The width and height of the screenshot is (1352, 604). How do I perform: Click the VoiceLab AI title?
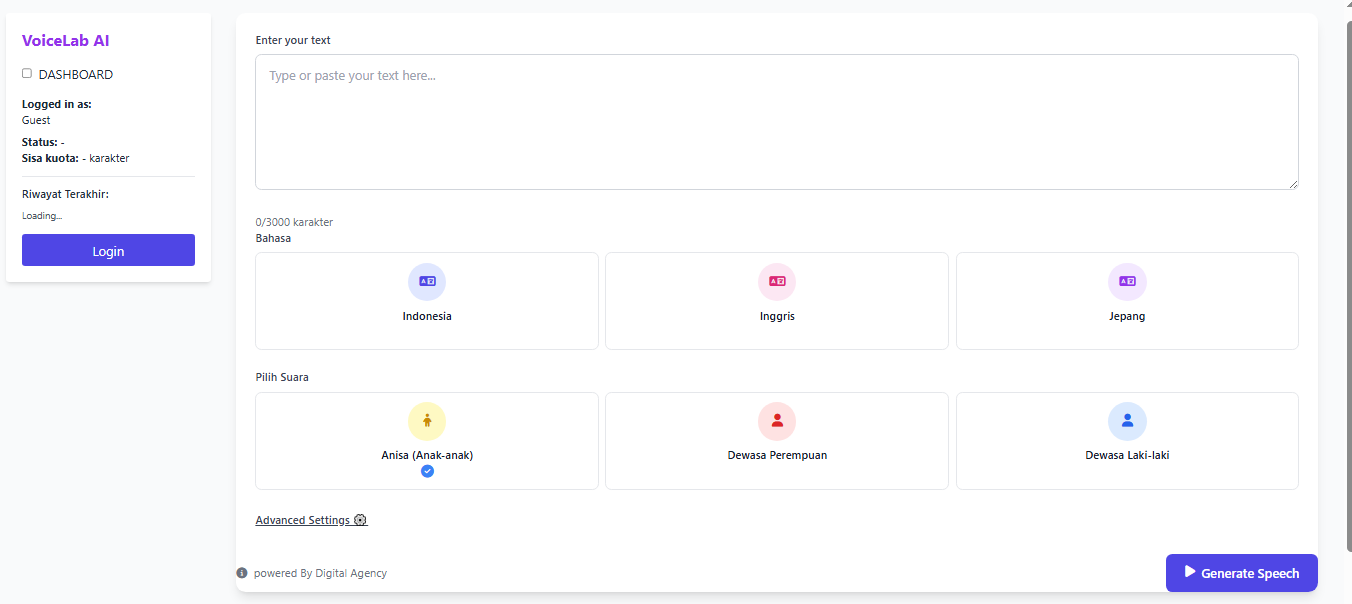coord(65,41)
